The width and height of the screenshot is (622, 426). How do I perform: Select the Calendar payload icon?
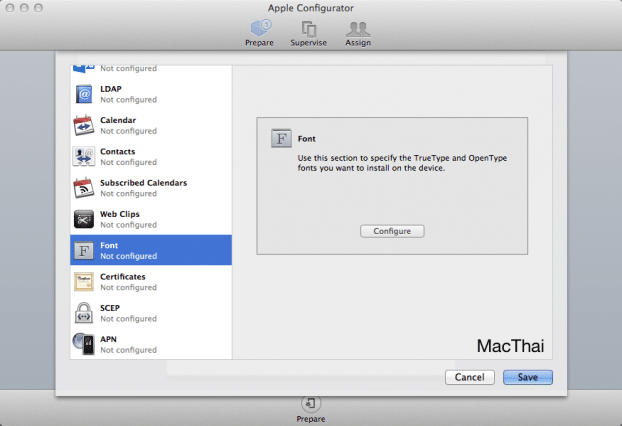pyautogui.click(x=84, y=125)
